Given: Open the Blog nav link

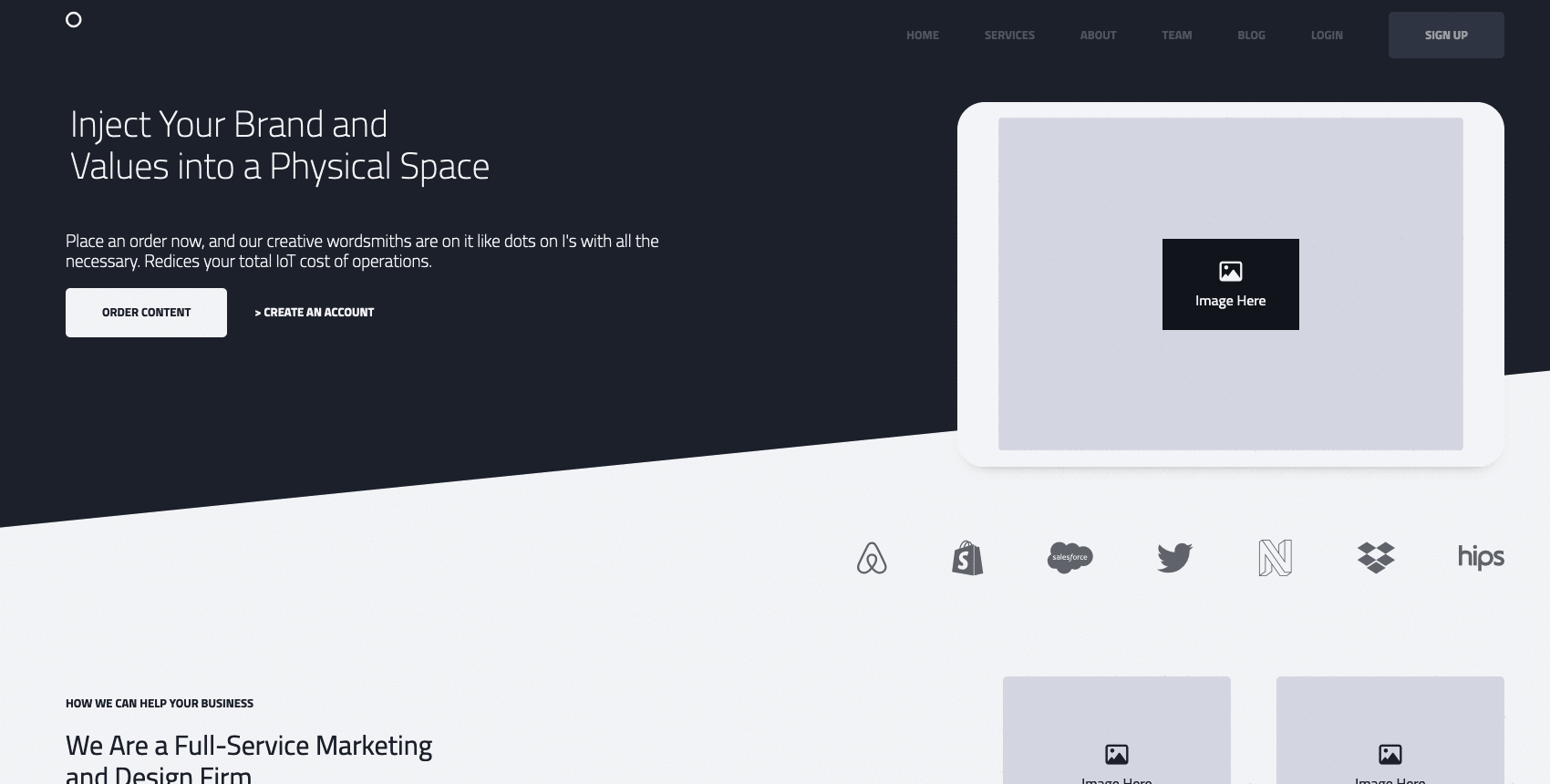Looking at the screenshot, I should coord(1251,36).
